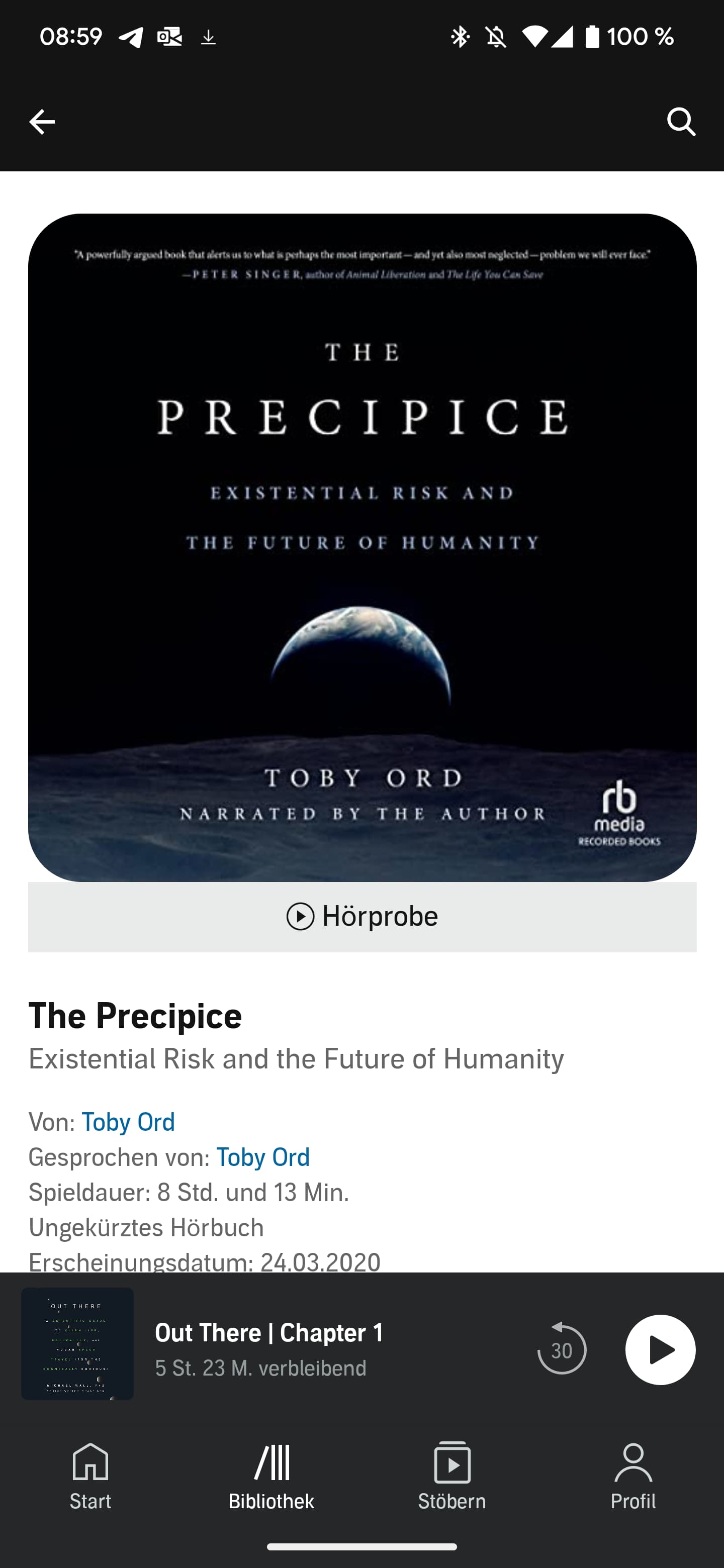
Task: Rewind 30 seconds in mini player
Action: coord(562,1349)
